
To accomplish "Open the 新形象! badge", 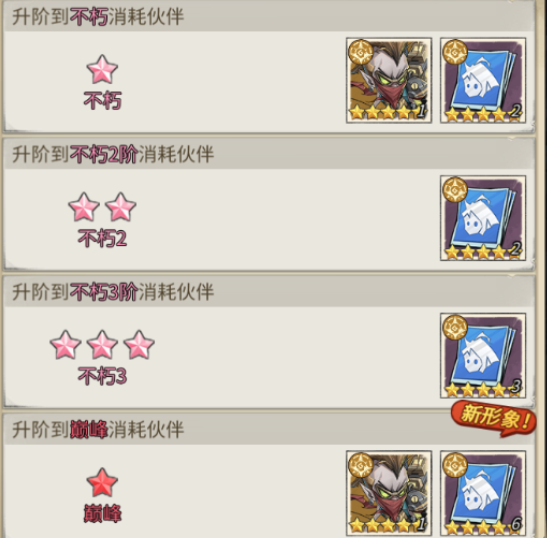I will [x=494, y=418].
